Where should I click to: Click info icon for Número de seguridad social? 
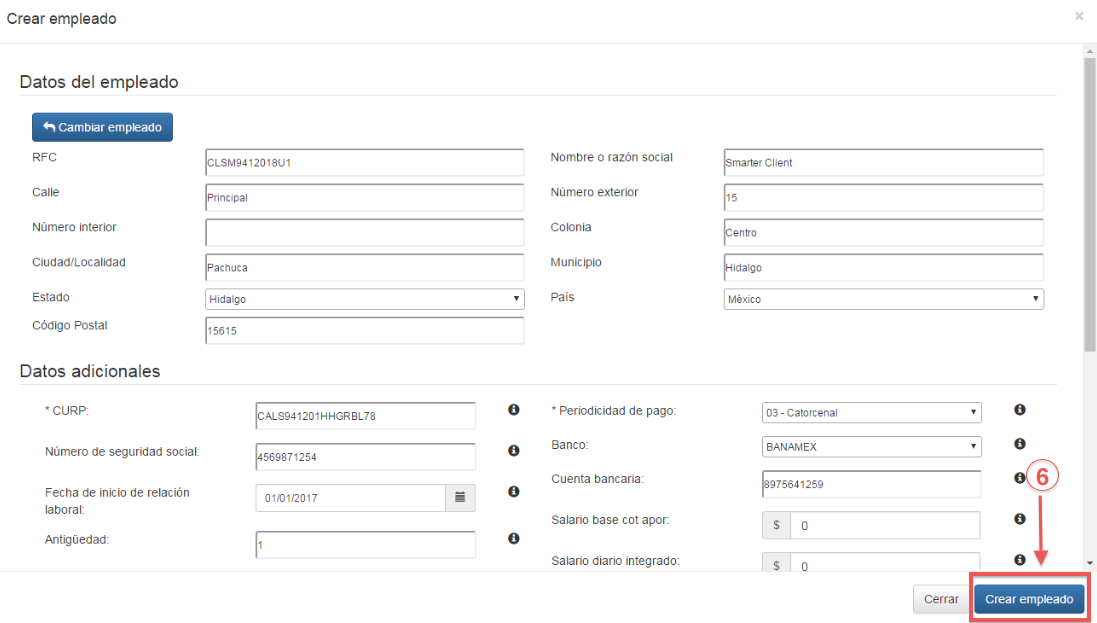point(514,451)
